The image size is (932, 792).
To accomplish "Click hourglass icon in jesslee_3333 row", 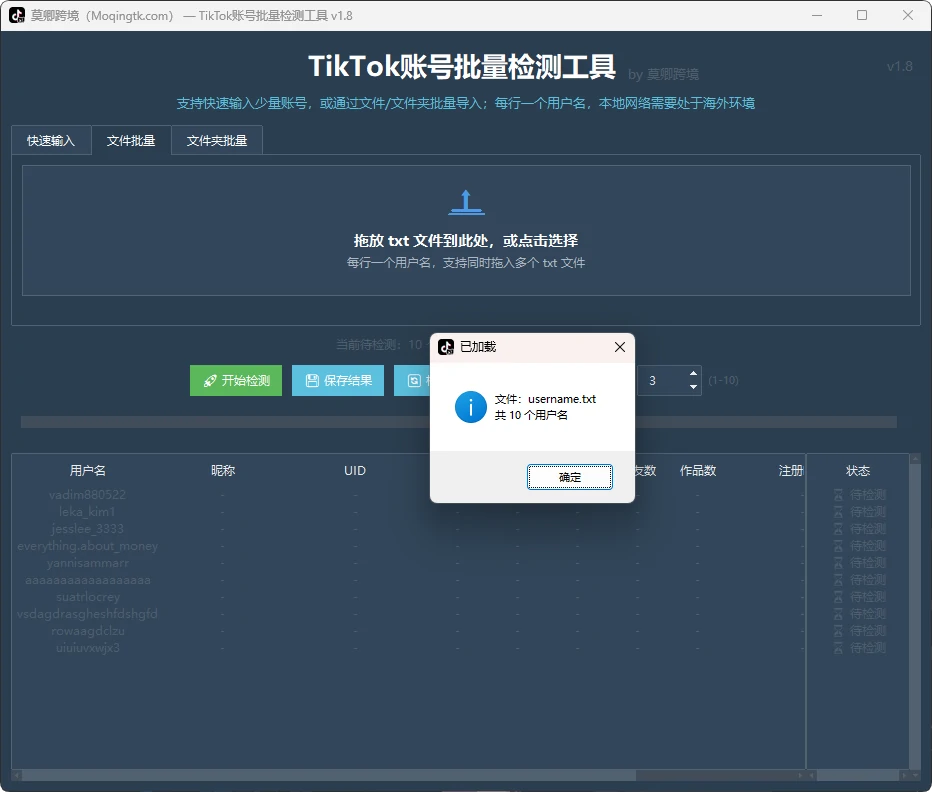I will coord(838,529).
